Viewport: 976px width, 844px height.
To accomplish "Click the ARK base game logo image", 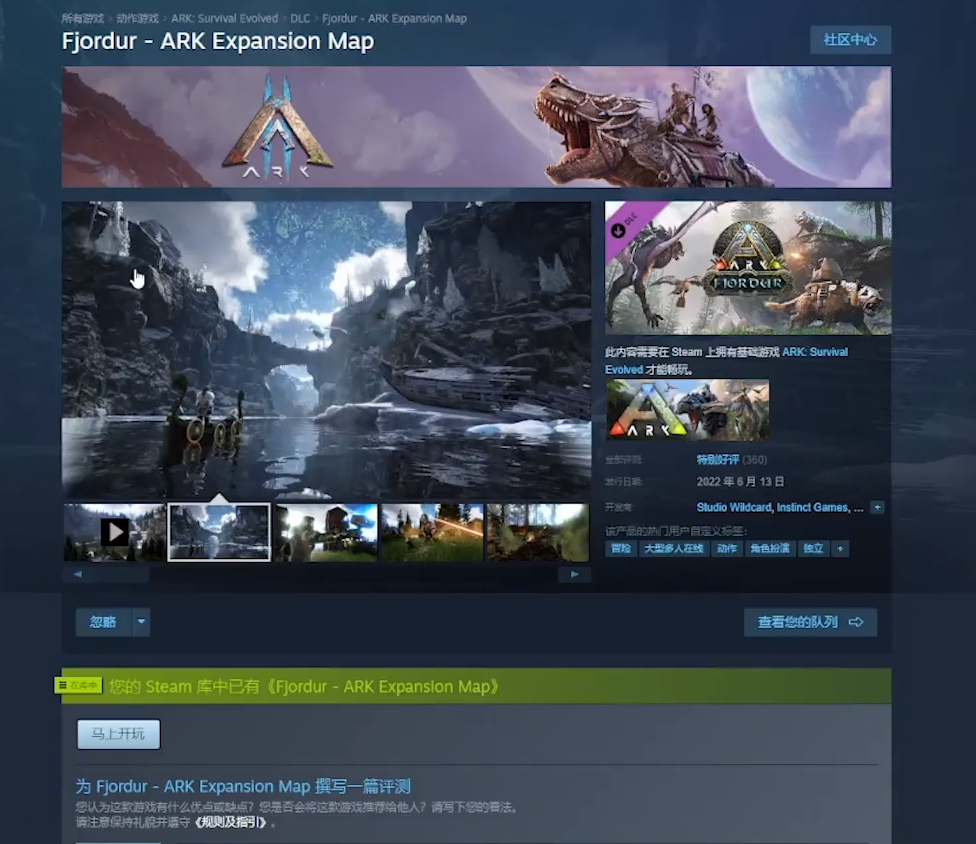I will click(x=687, y=410).
